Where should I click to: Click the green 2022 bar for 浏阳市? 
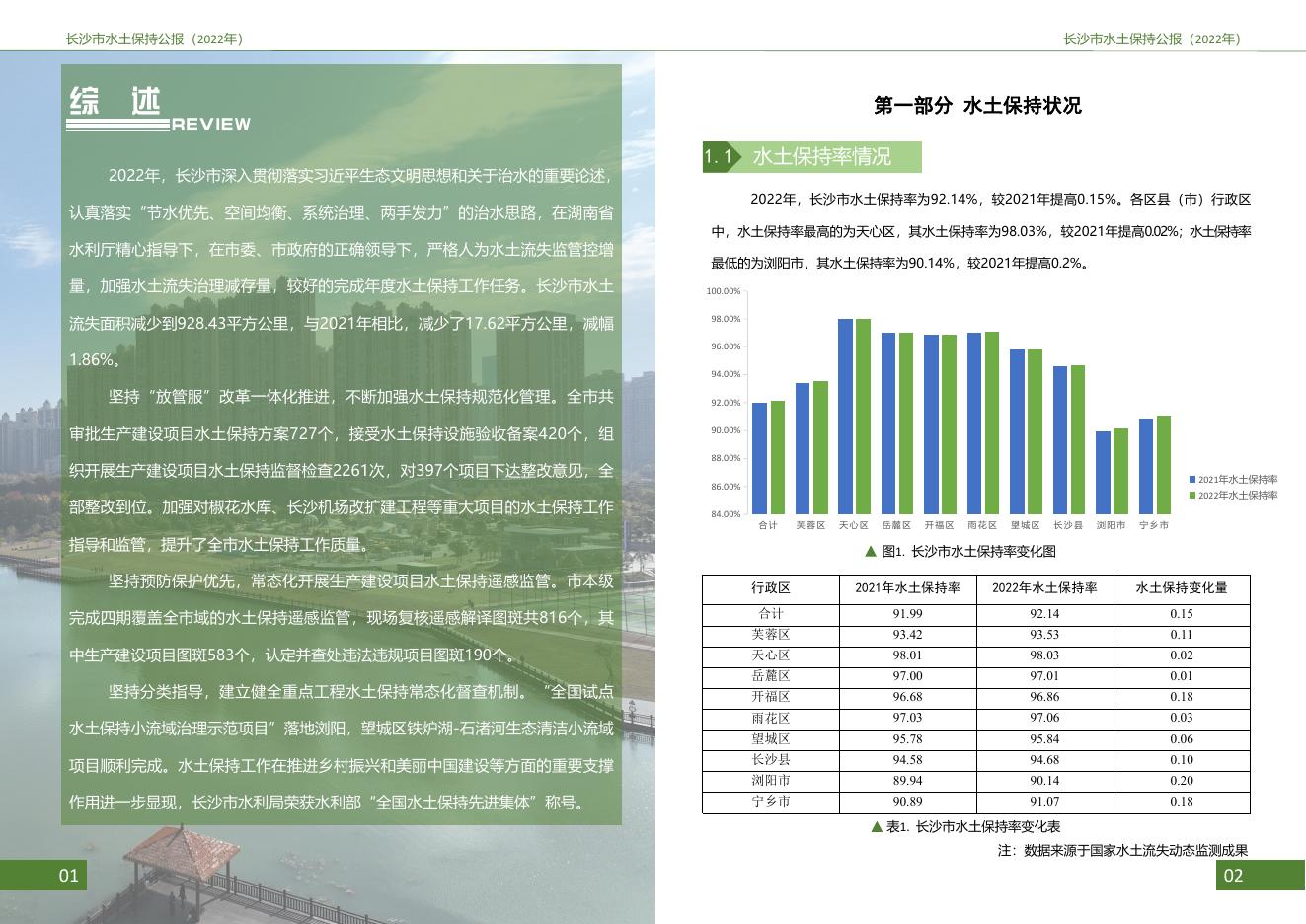(1120, 472)
